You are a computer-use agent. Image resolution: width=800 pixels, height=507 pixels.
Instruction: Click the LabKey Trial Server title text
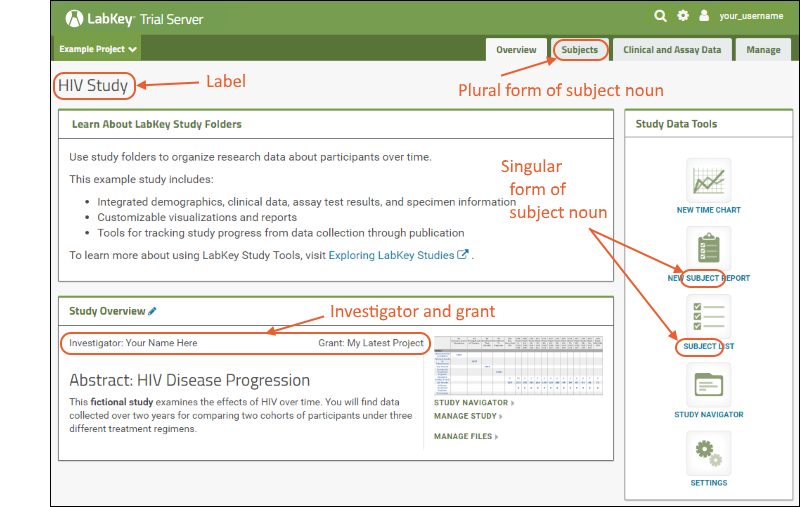pyautogui.click(x=145, y=19)
